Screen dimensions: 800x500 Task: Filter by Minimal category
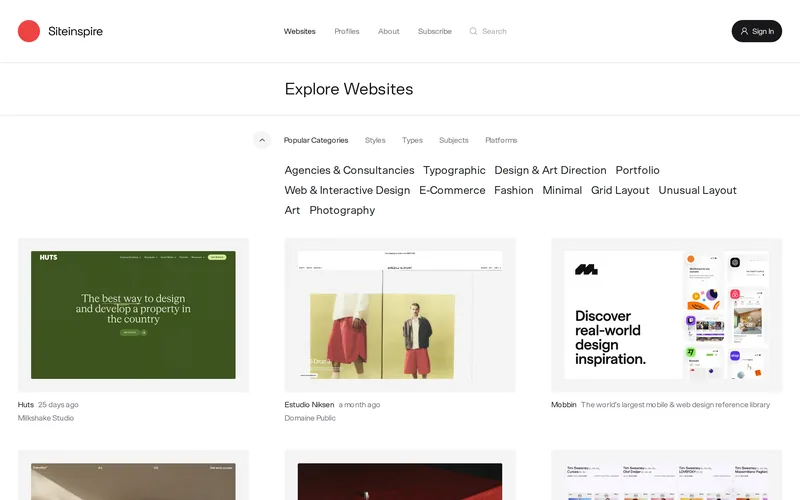pos(562,190)
